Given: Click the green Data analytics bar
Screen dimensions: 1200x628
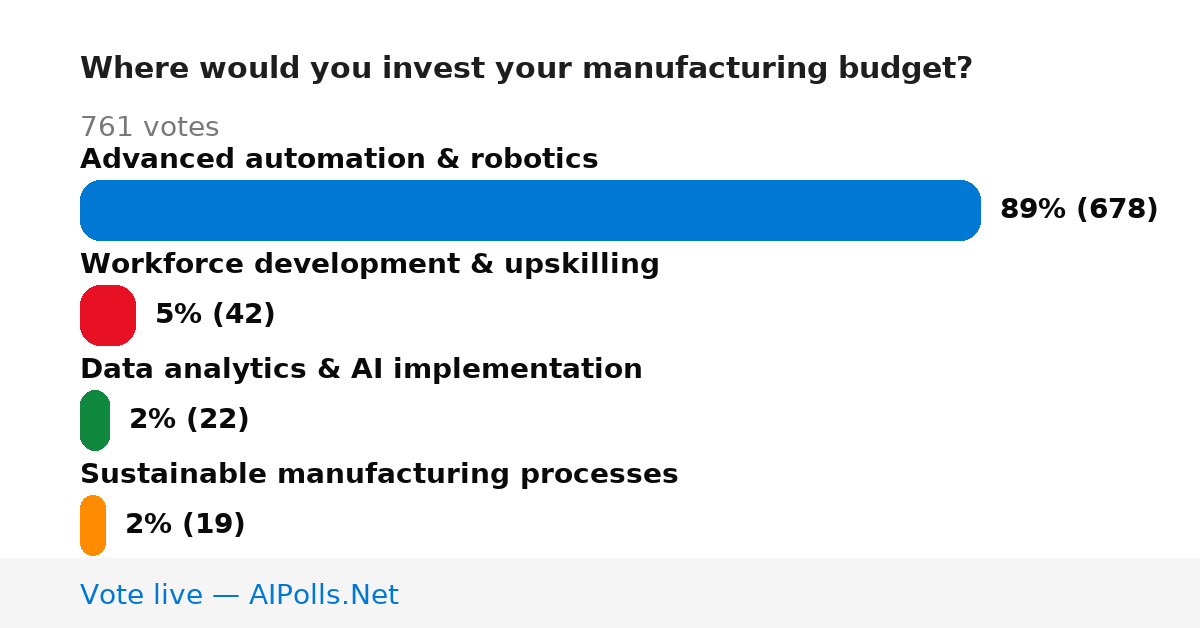Looking at the screenshot, I should click(95, 420).
